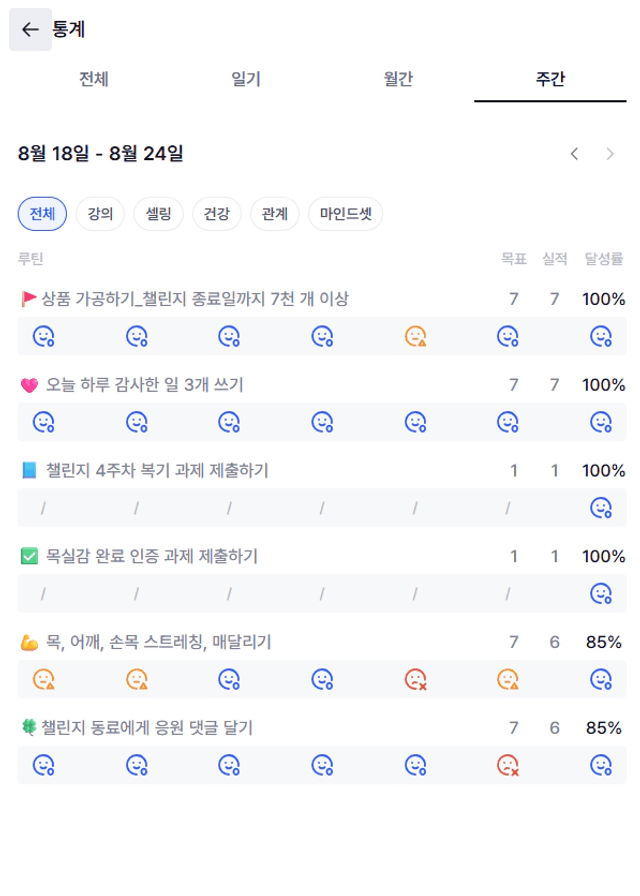
Task: Open the 오늘 하루 감사한 일 3개 쓰기 routine
Action: point(145,385)
